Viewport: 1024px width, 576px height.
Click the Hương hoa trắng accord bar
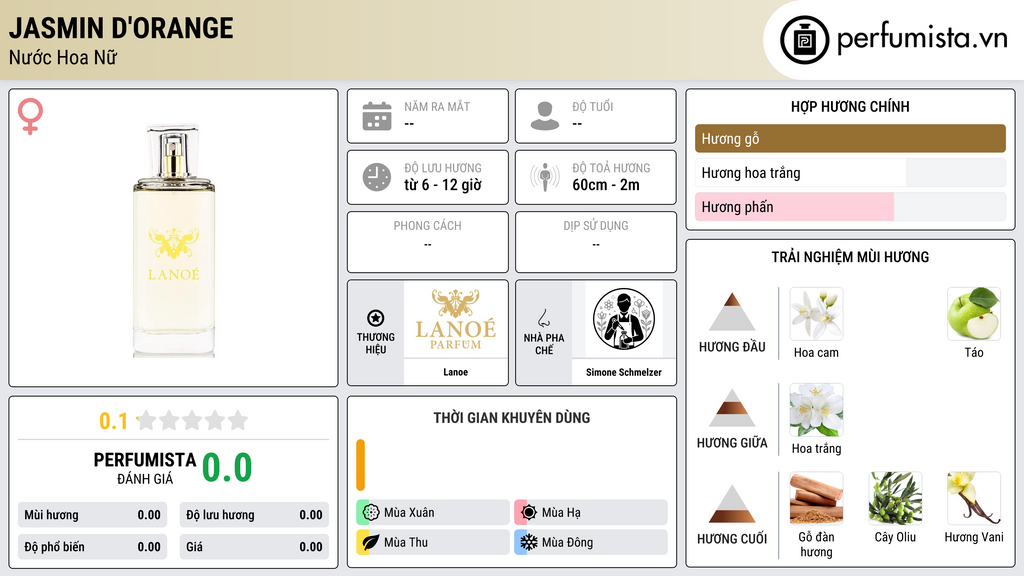click(850, 173)
